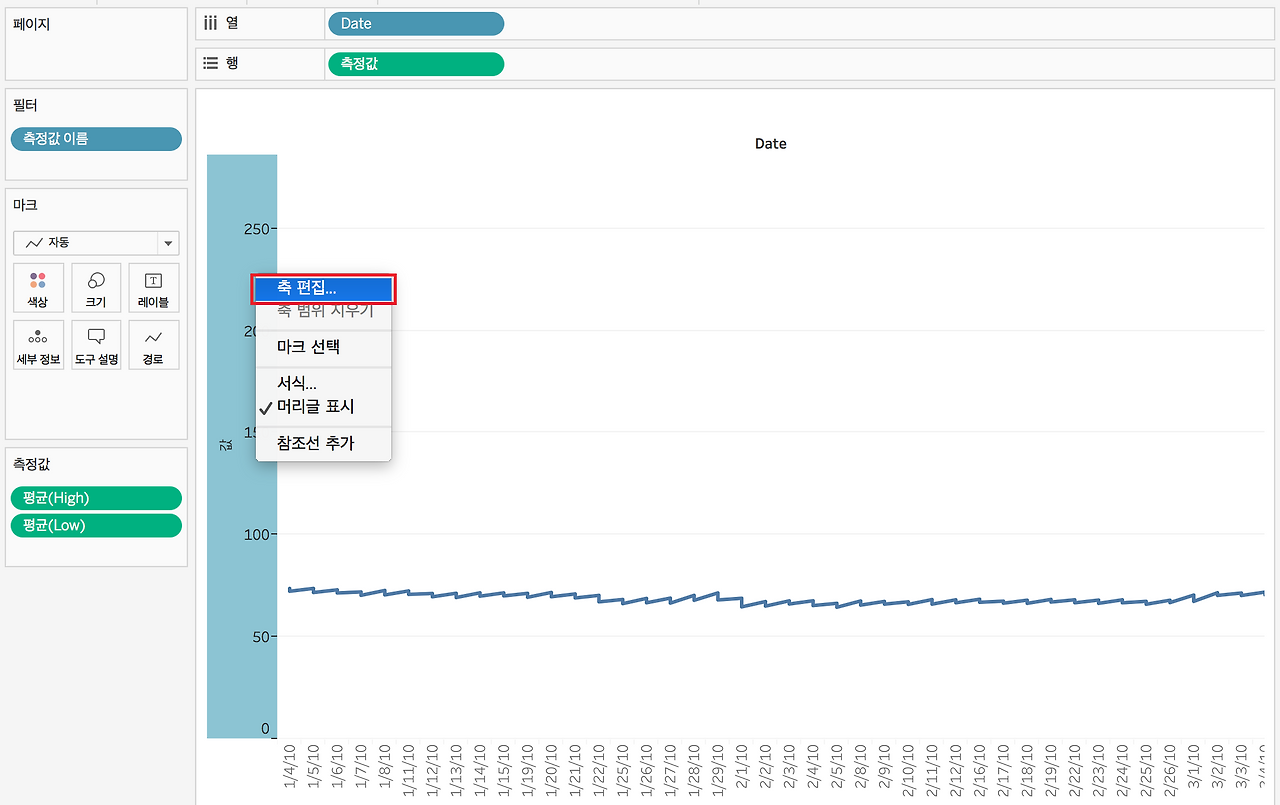Open the 색상 color mark button
The height and width of the screenshot is (805, 1280).
coord(38,288)
